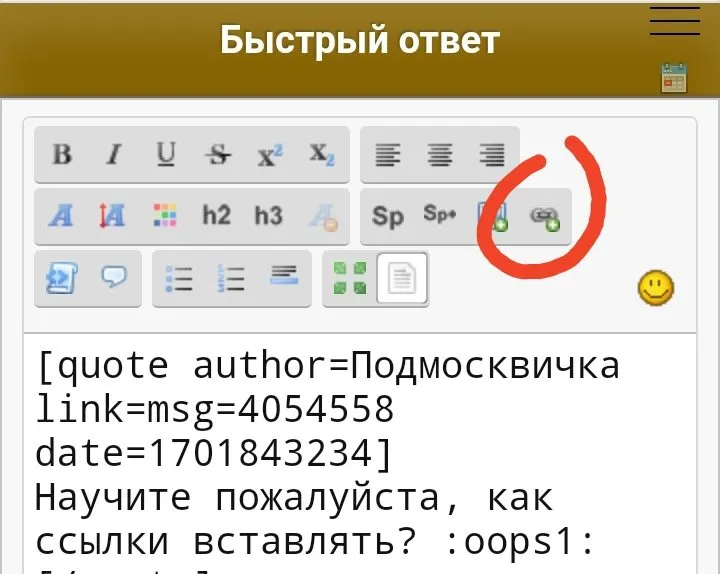Toggle source view document button
Viewport: 720px width, 574px height.
tap(402, 278)
